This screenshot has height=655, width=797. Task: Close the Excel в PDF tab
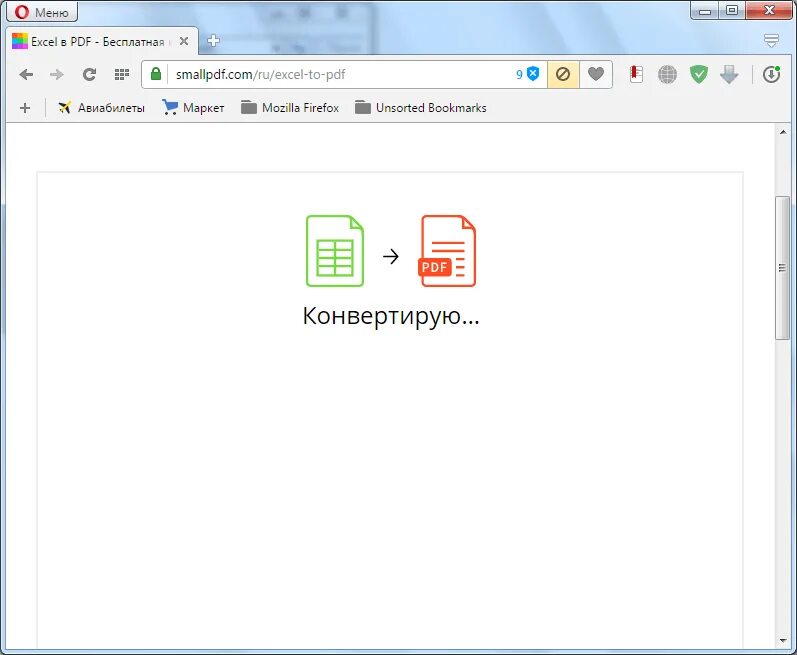click(184, 41)
